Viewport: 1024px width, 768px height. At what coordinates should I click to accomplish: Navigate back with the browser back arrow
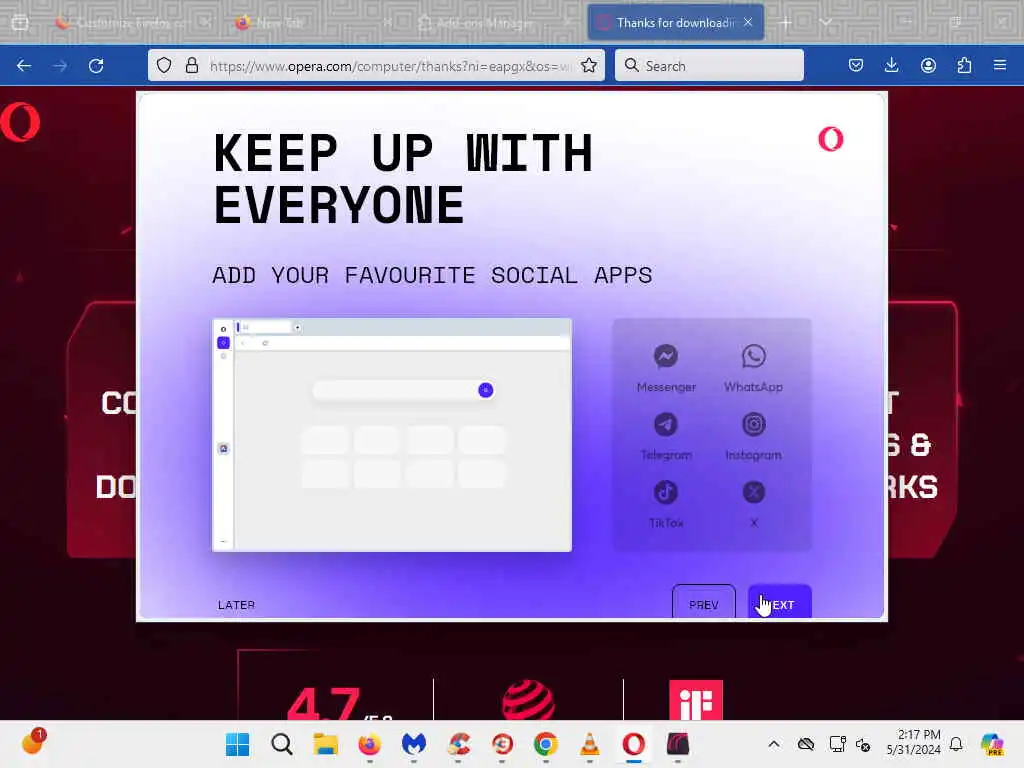24,65
